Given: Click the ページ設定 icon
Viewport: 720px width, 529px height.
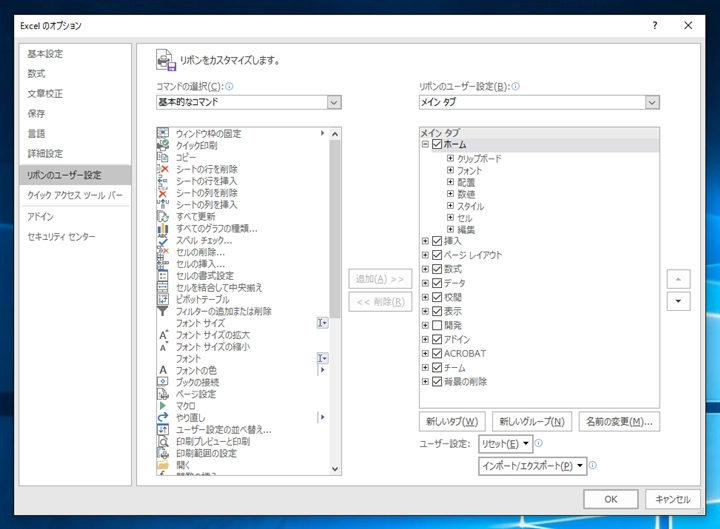Looking at the screenshot, I should coord(163,394).
